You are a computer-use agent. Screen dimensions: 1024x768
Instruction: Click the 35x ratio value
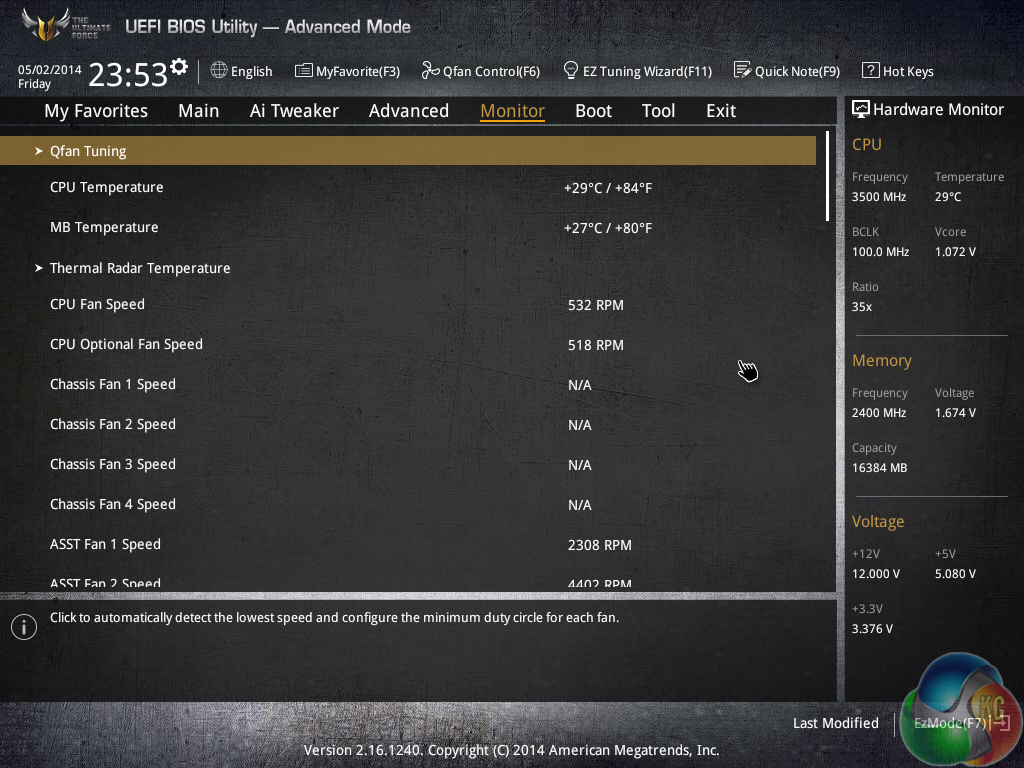click(861, 306)
